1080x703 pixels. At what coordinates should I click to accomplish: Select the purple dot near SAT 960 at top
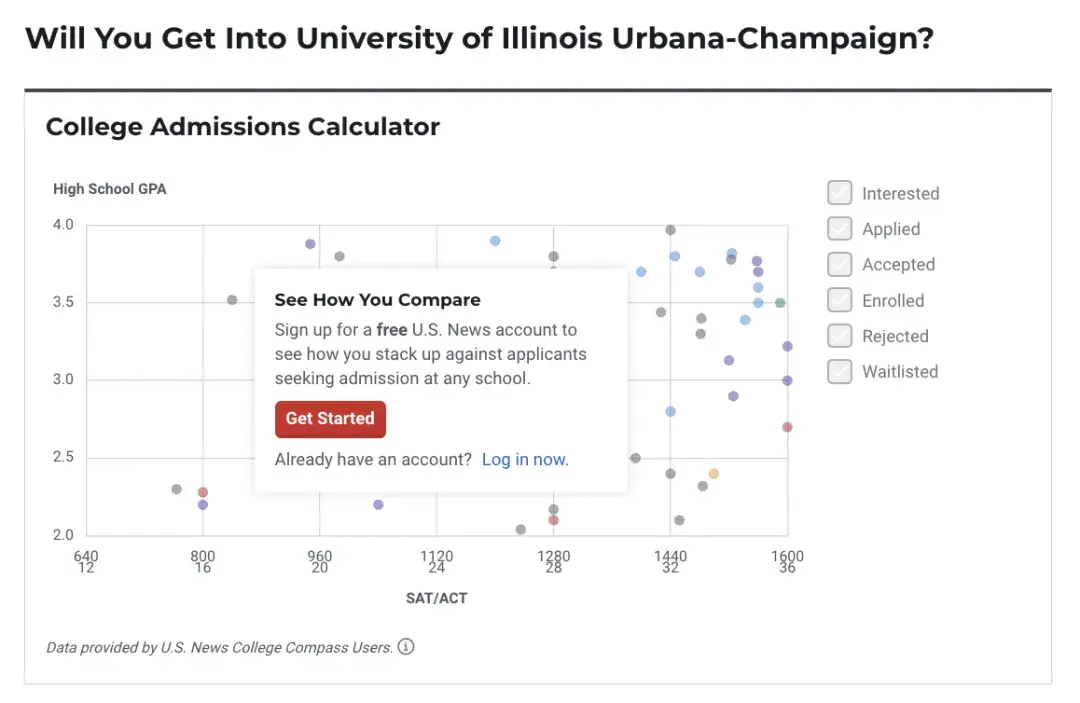[310, 244]
